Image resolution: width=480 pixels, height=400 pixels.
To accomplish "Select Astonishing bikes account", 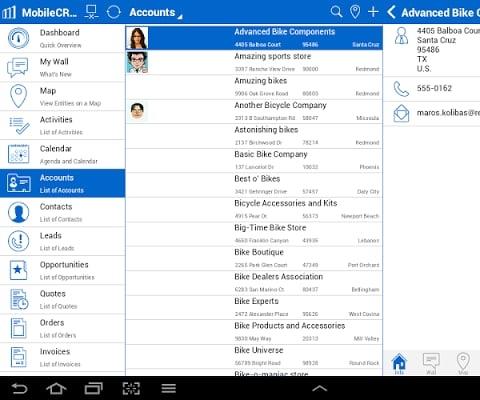I will 254,136.
